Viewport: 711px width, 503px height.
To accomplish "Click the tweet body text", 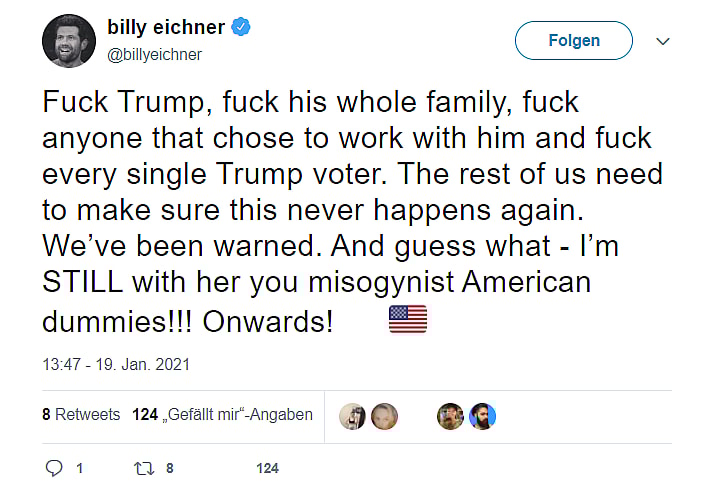I will (x=350, y=210).
